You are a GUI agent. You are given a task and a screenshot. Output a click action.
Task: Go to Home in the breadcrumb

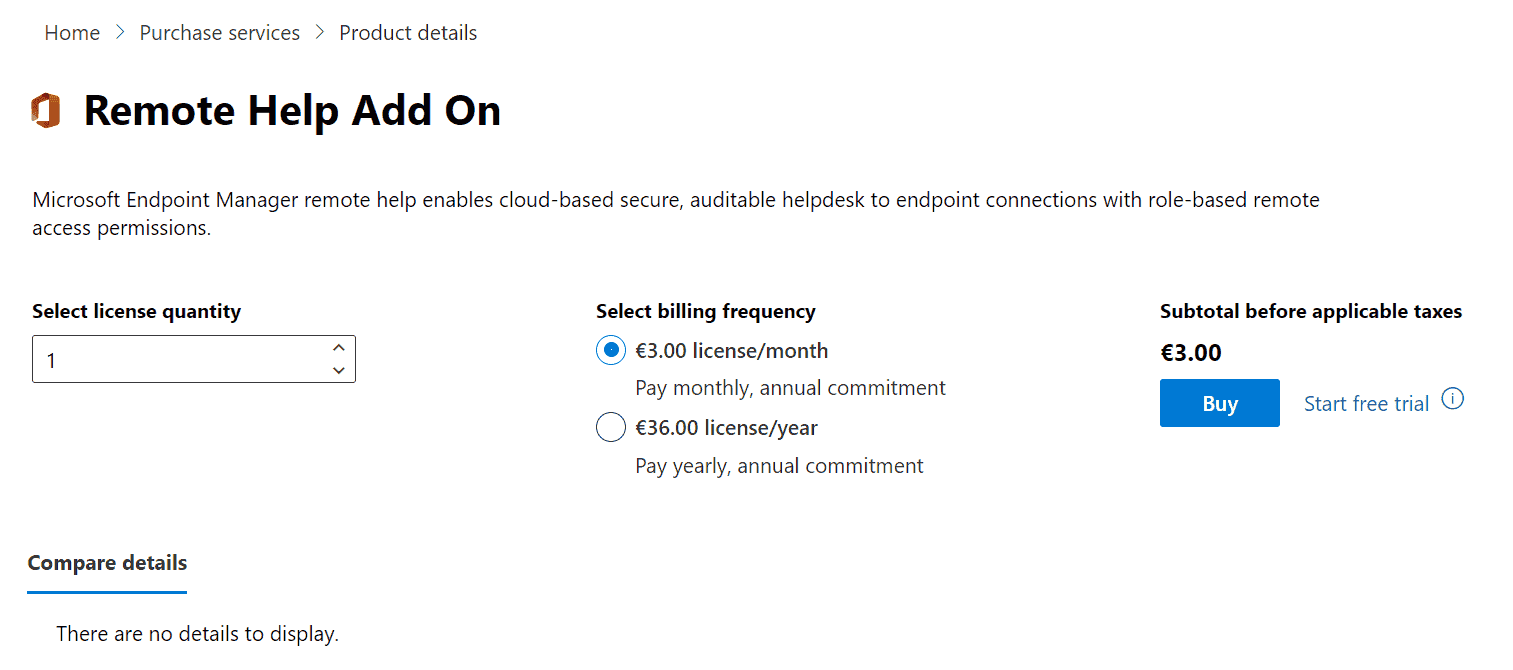pos(72,33)
